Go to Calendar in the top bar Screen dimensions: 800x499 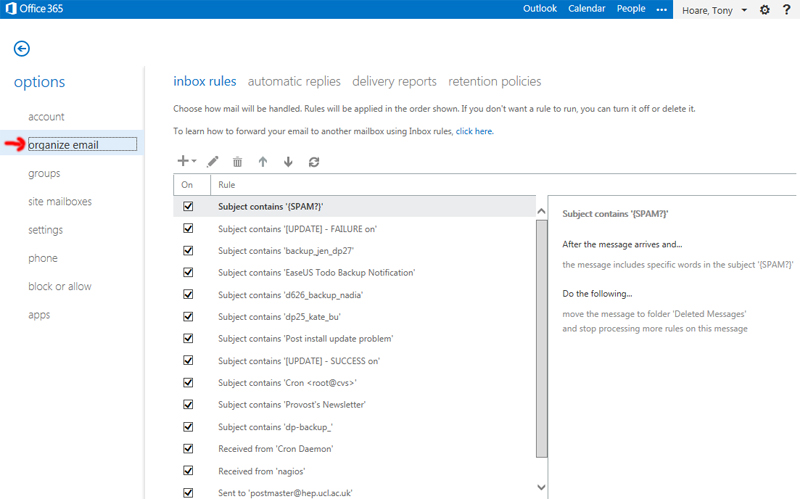587,9
